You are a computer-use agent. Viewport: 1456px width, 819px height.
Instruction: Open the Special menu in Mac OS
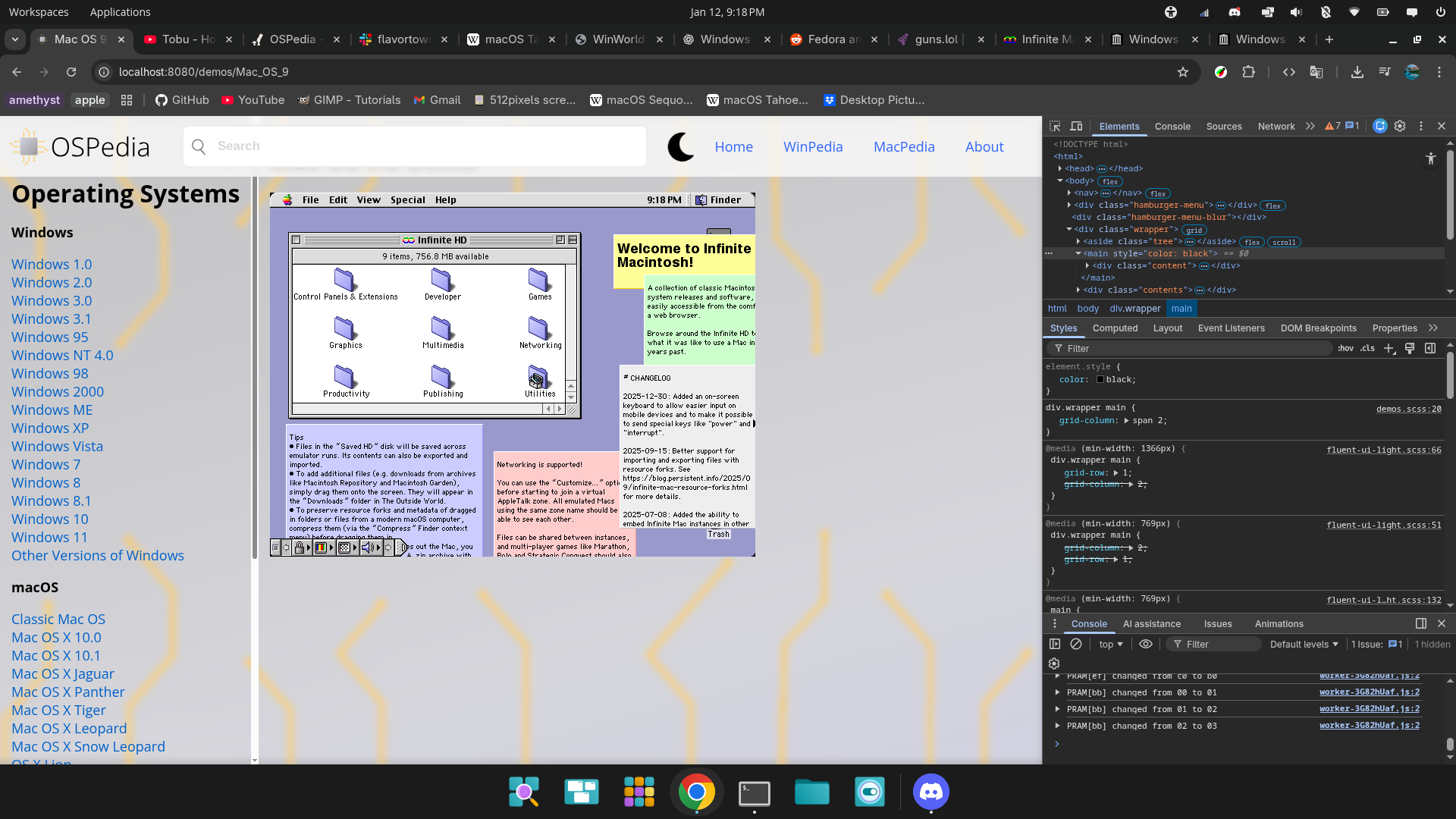[x=407, y=200]
